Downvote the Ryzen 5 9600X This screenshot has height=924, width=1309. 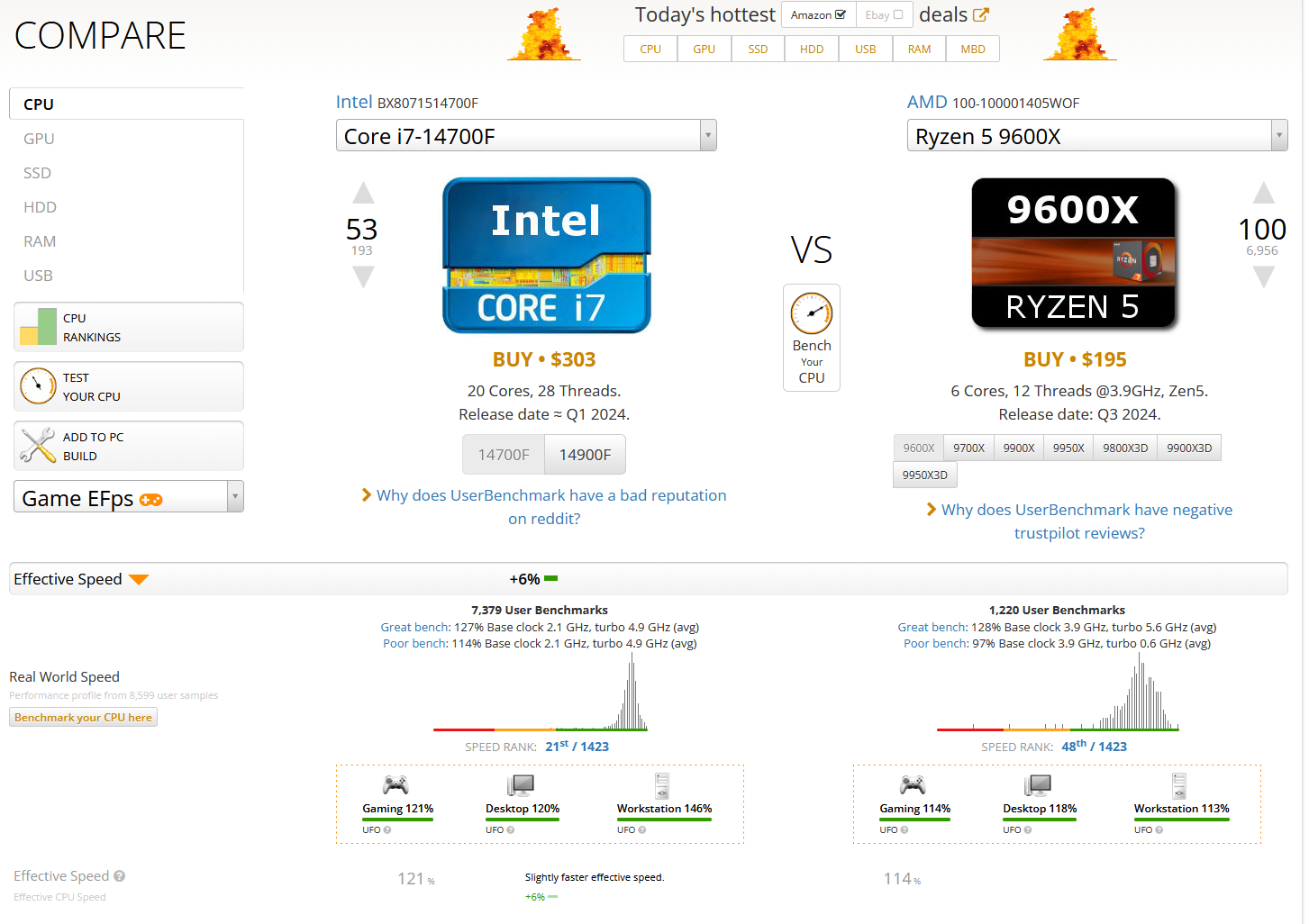[x=1264, y=276]
